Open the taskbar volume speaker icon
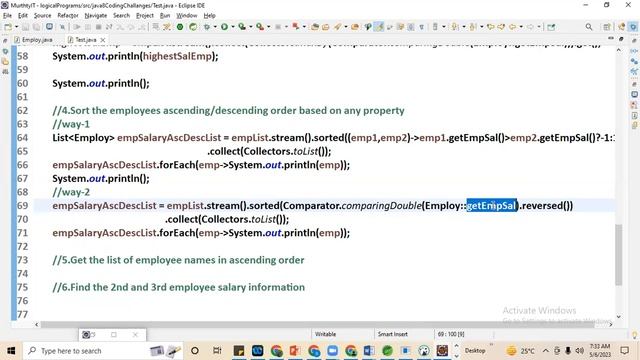Image resolution: width=640 pixels, height=360 pixels. point(579,351)
